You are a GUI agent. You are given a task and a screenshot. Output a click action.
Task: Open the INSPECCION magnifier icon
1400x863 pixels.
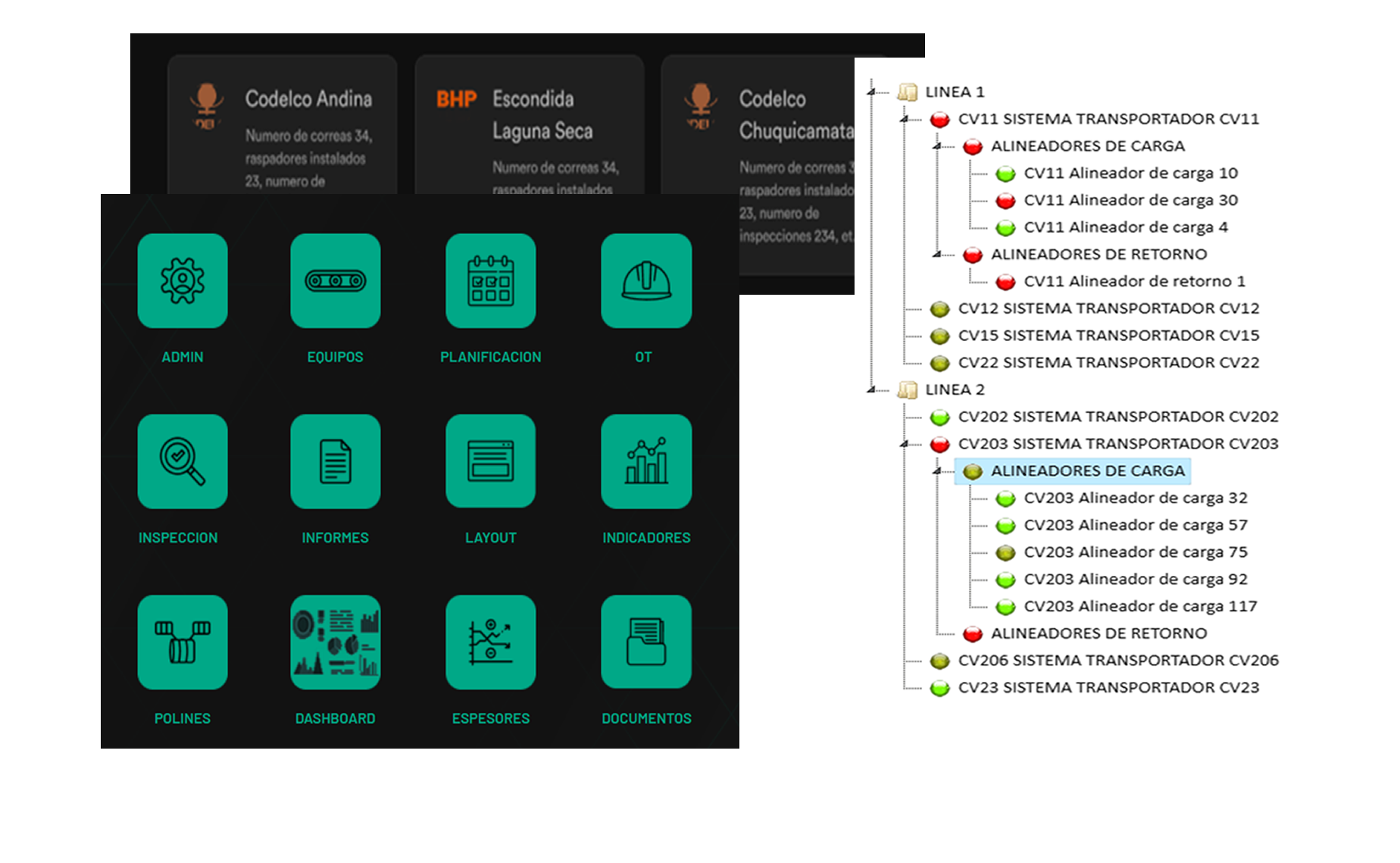pyautogui.click(x=183, y=461)
